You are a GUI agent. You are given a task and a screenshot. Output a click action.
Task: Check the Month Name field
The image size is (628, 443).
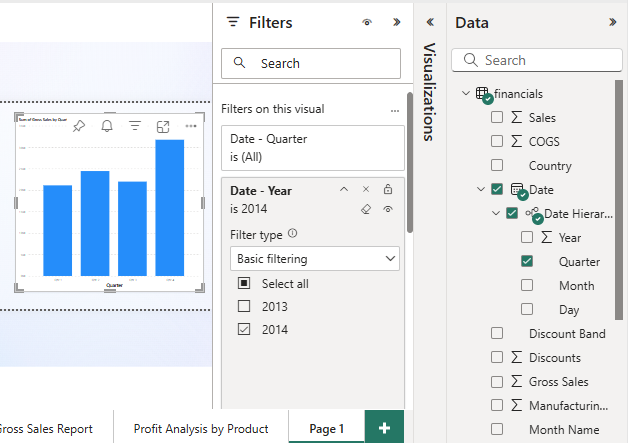pos(497,429)
